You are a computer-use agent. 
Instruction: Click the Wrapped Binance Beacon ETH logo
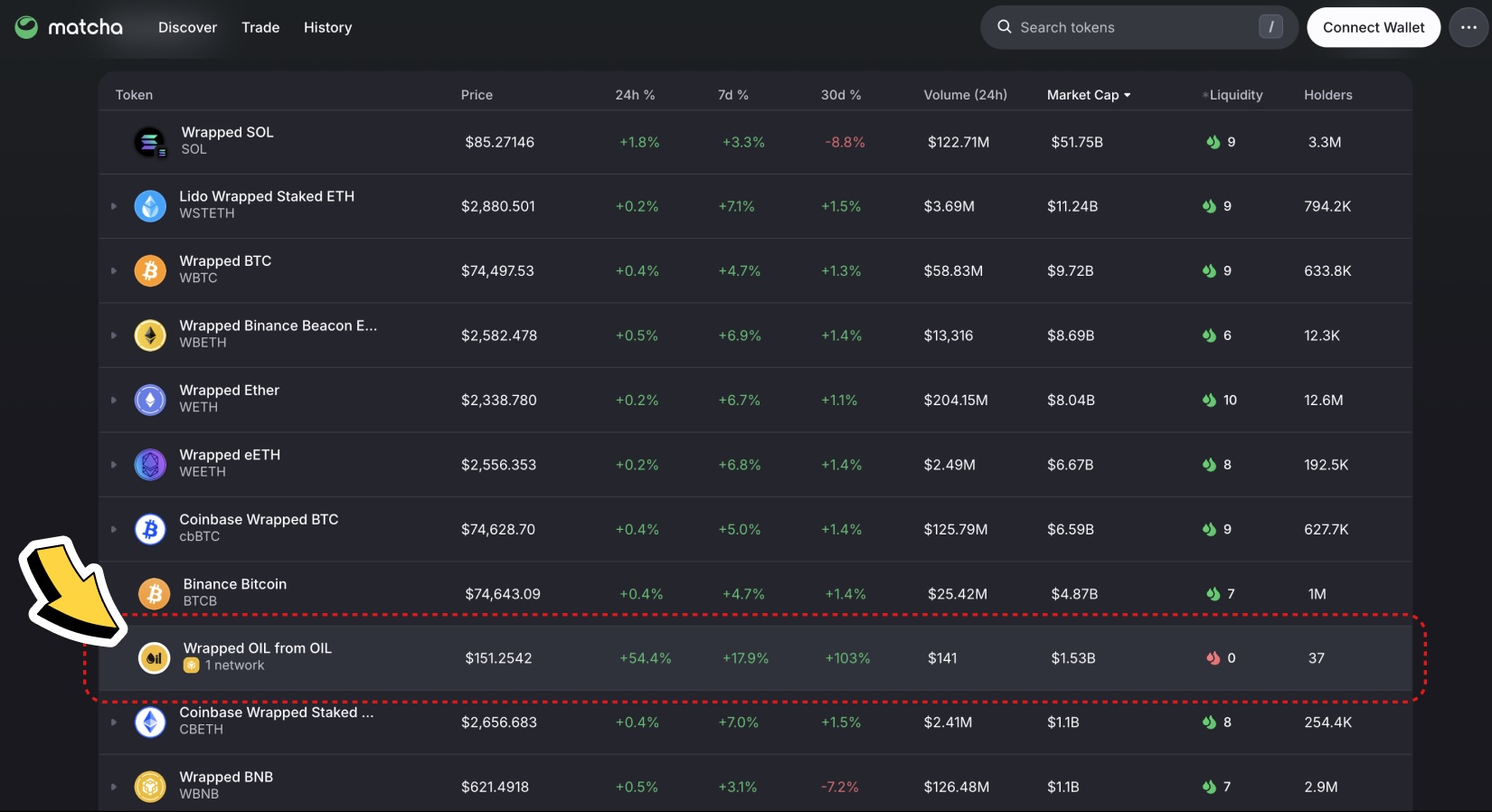150,335
